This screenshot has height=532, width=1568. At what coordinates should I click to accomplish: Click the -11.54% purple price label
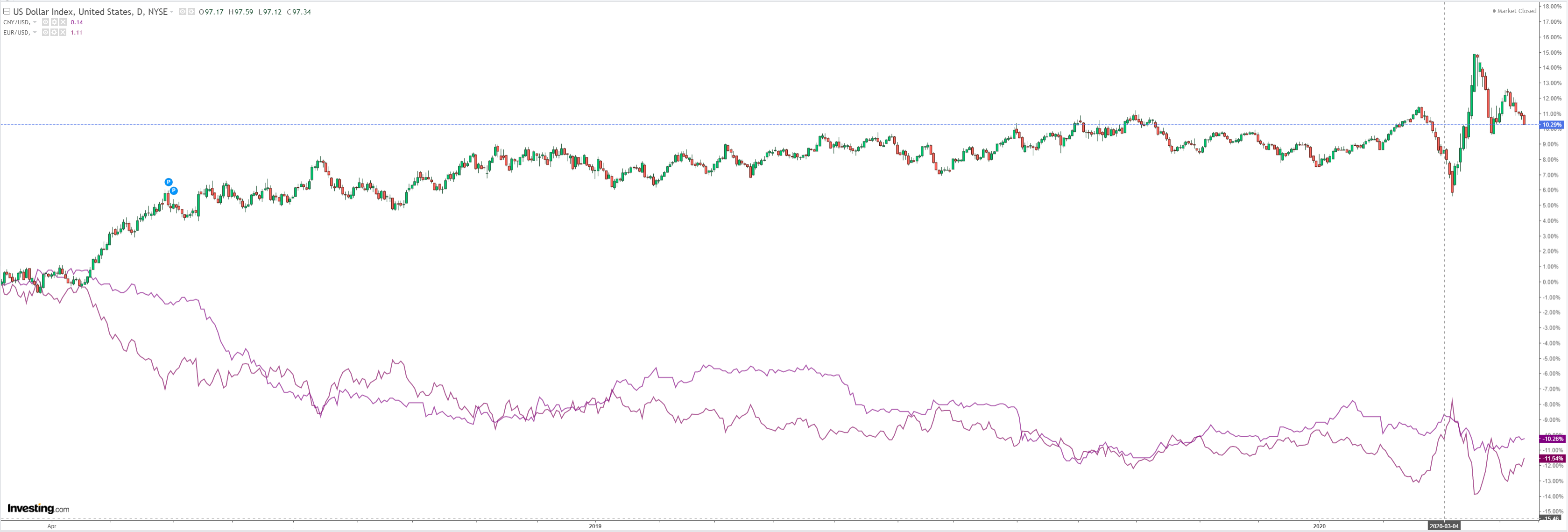[x=1551, y=458]
